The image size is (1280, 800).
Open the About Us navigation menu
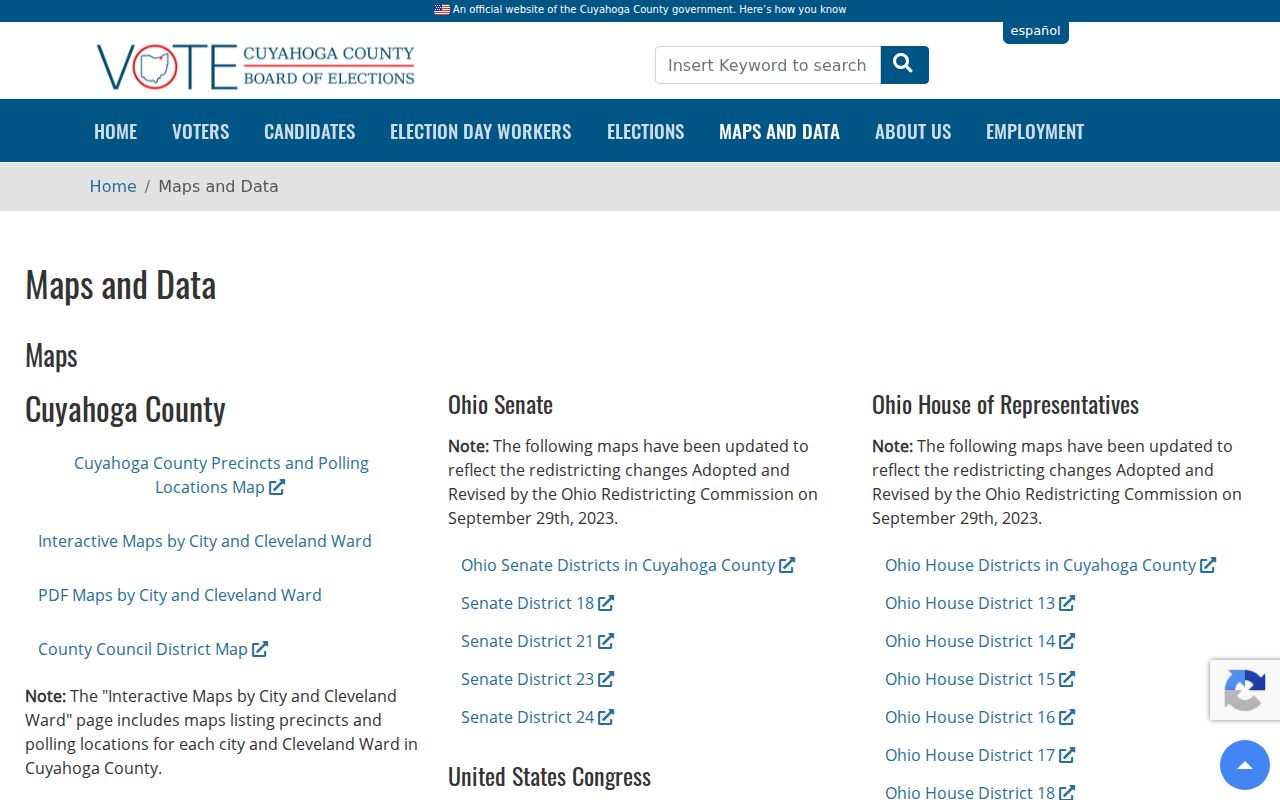[x=913, y=131]
